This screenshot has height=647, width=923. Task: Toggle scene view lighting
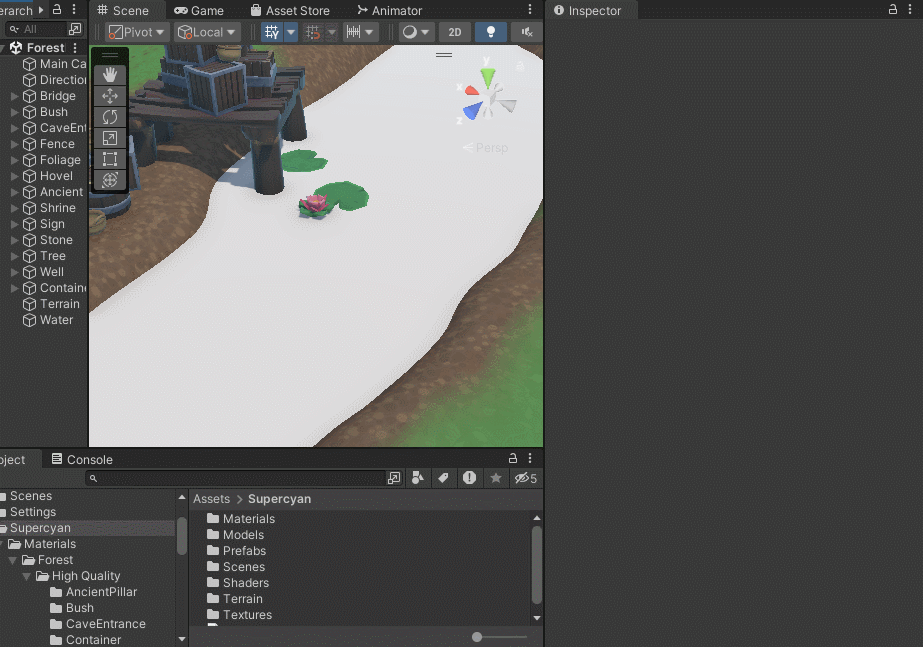[490, 31]
